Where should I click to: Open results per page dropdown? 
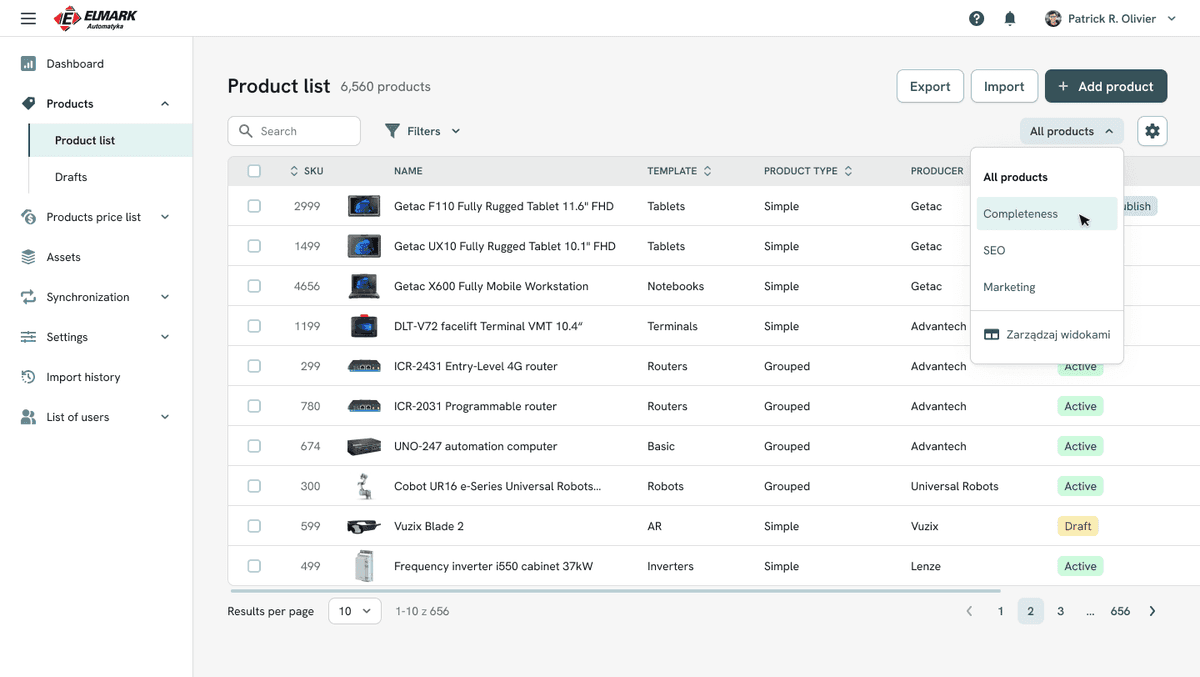pyautogui.click(x=355, y=611)
